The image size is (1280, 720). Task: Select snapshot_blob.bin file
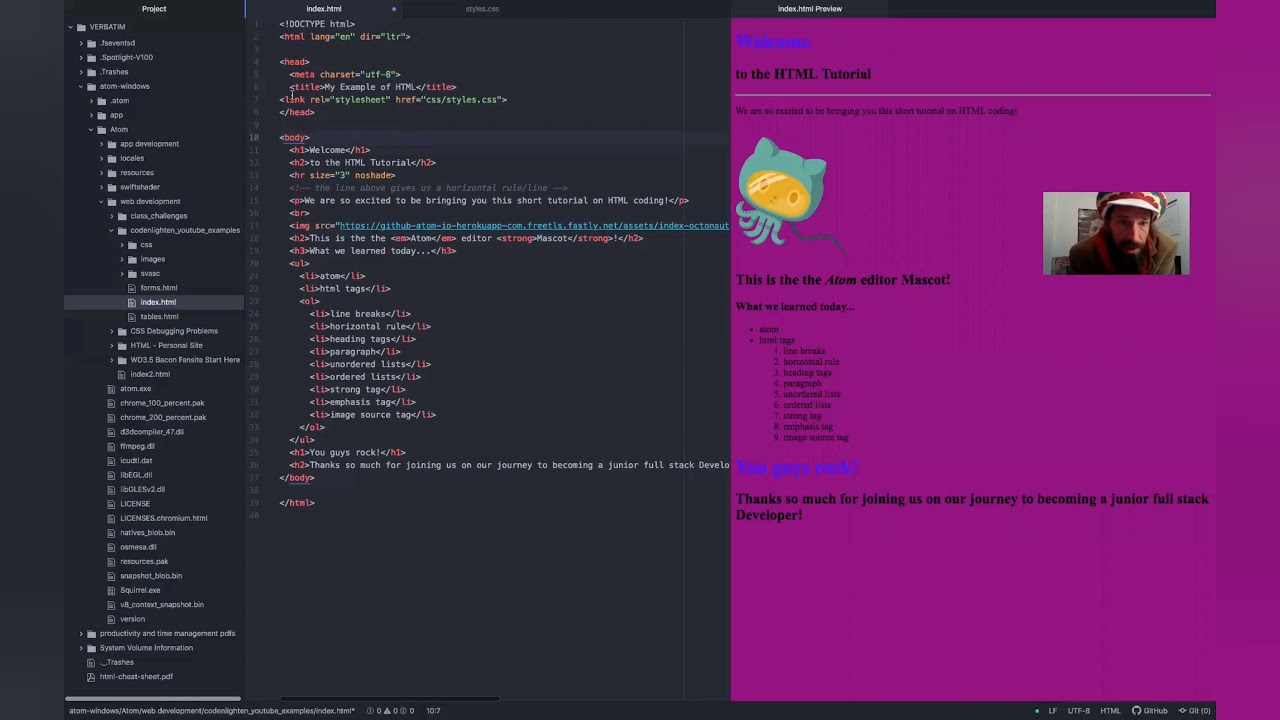[151, 576]
